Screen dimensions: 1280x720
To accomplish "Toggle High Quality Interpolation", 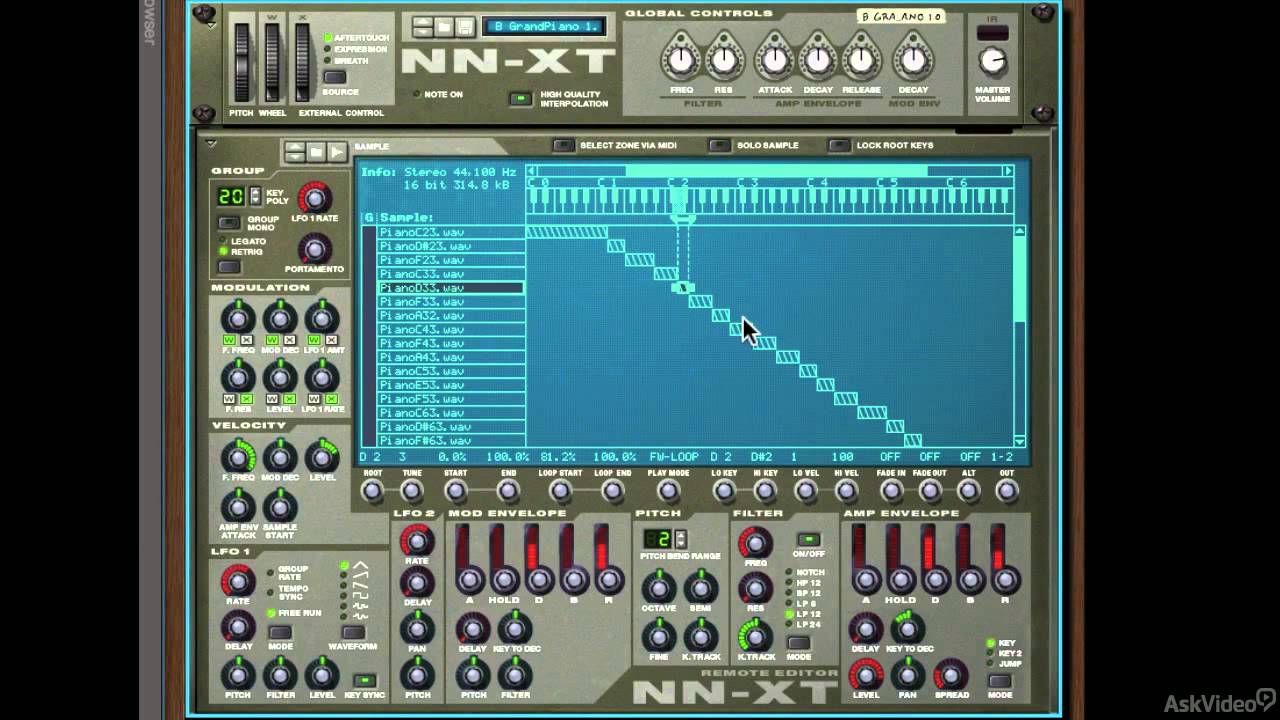I will pyautogui.click(x=520, y=98).
